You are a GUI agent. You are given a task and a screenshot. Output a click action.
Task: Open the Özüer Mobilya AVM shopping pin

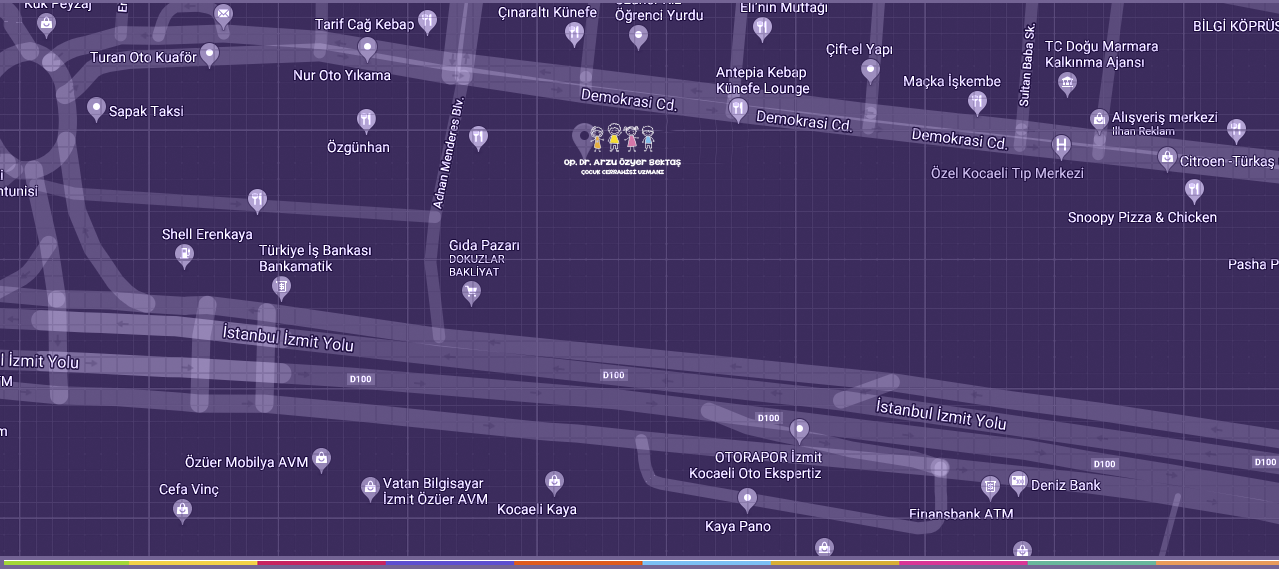(321, 460)
